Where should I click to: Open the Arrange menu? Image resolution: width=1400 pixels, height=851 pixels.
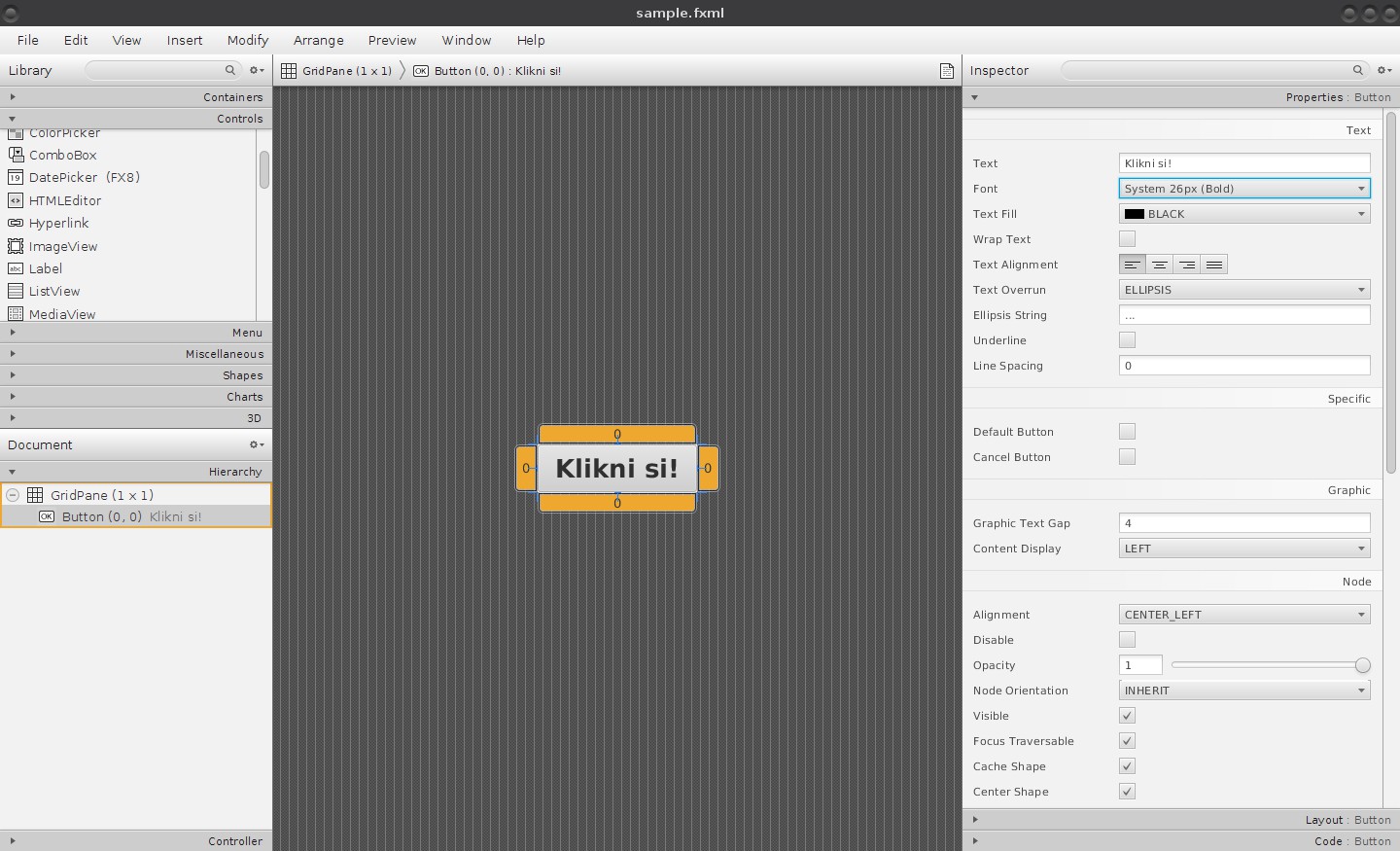[x=319, y=40]
